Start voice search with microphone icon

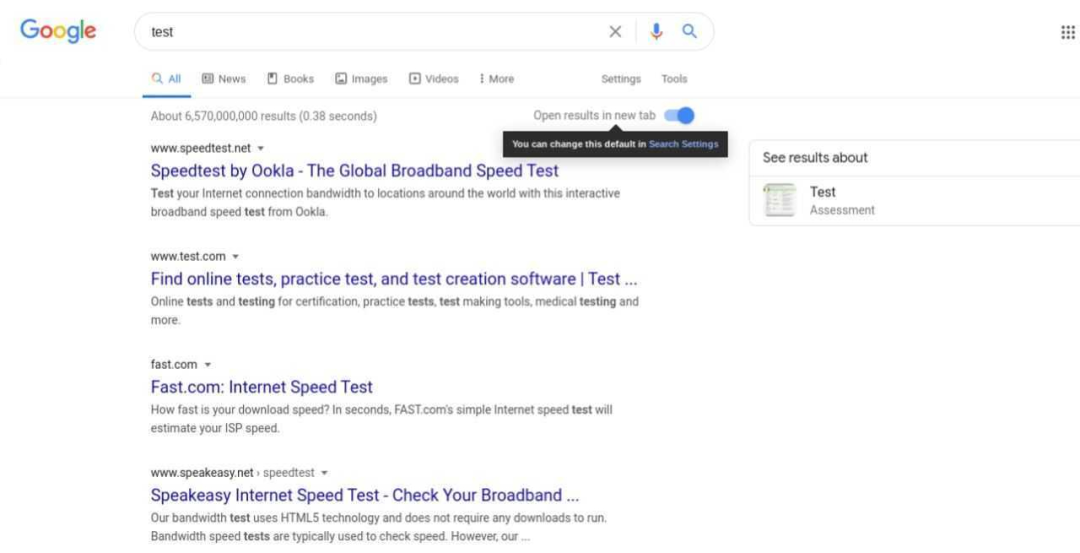click(x=656, y=32)
